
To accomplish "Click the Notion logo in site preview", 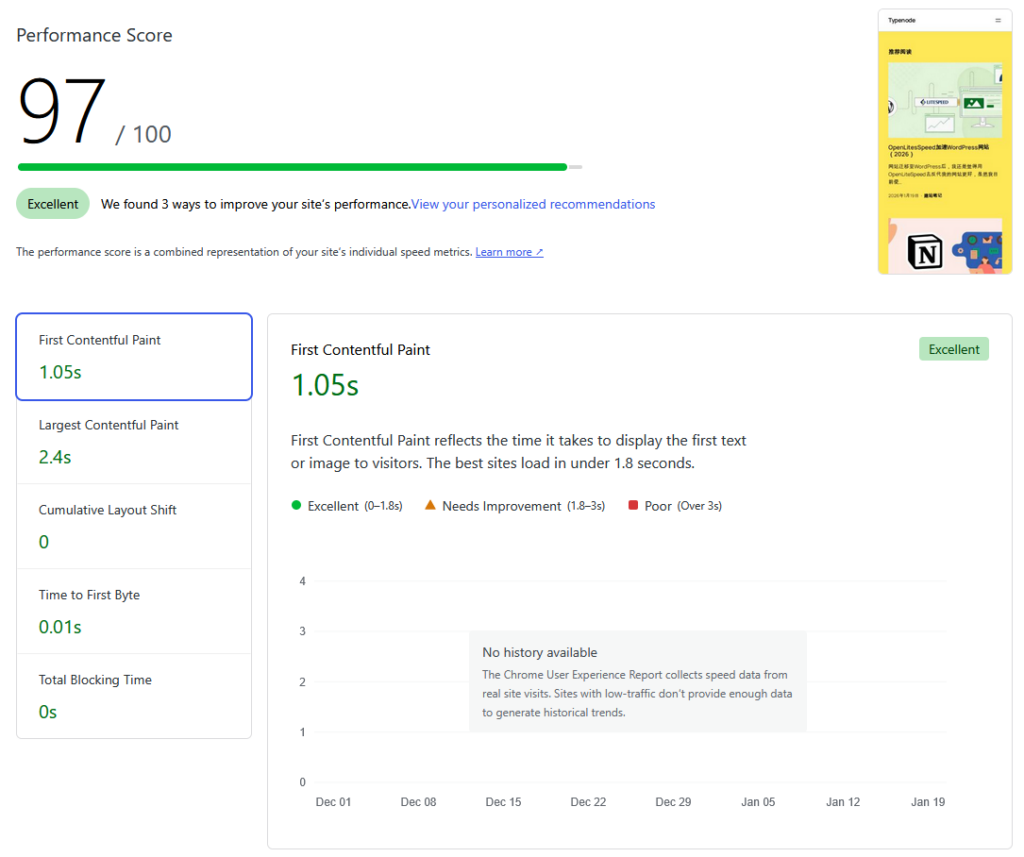I will [925, 253].
